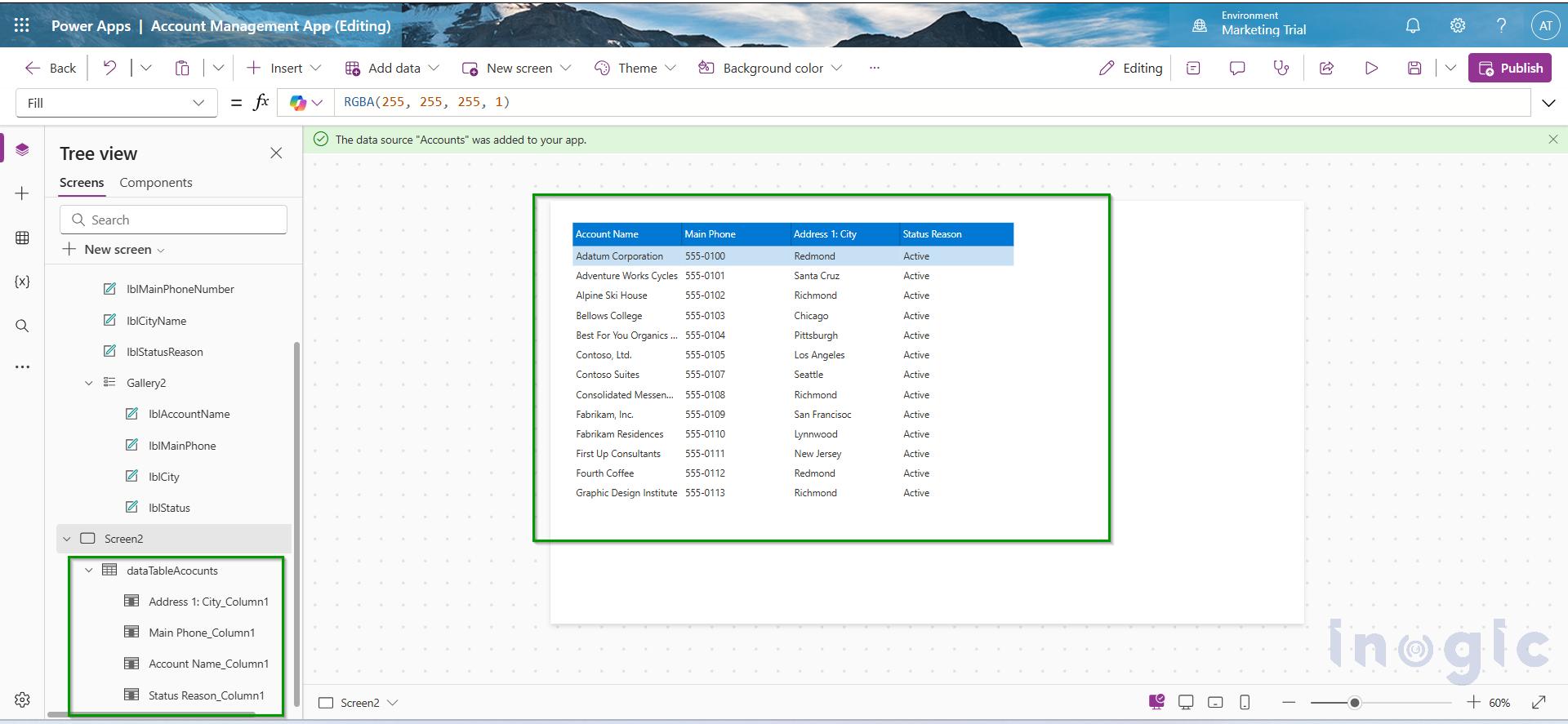The width and height of the screenshot is (1568, 724).
Task: Select Status Reason_Column1 in tree
Action: [x=206, y=695]
